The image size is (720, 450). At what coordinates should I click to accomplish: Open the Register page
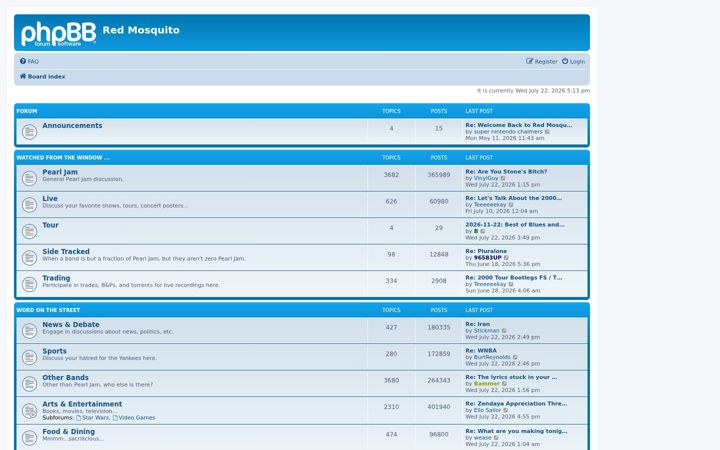point(542,61)
